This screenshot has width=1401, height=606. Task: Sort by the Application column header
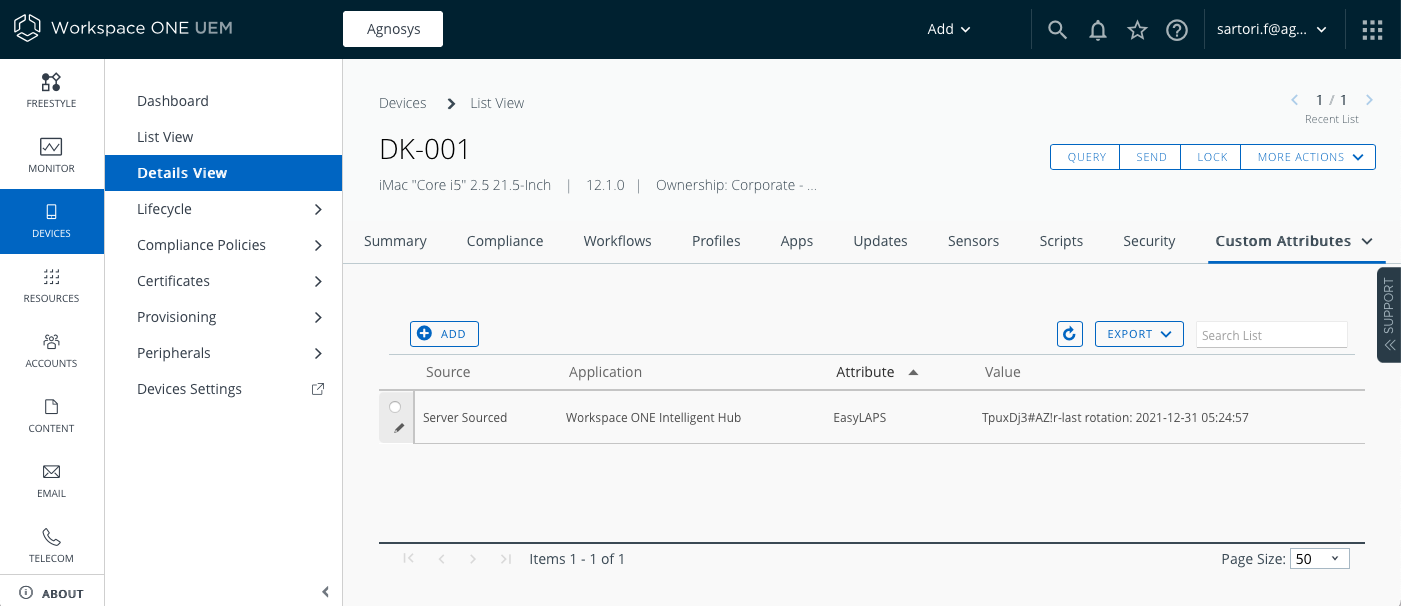(x=605, y=372)
